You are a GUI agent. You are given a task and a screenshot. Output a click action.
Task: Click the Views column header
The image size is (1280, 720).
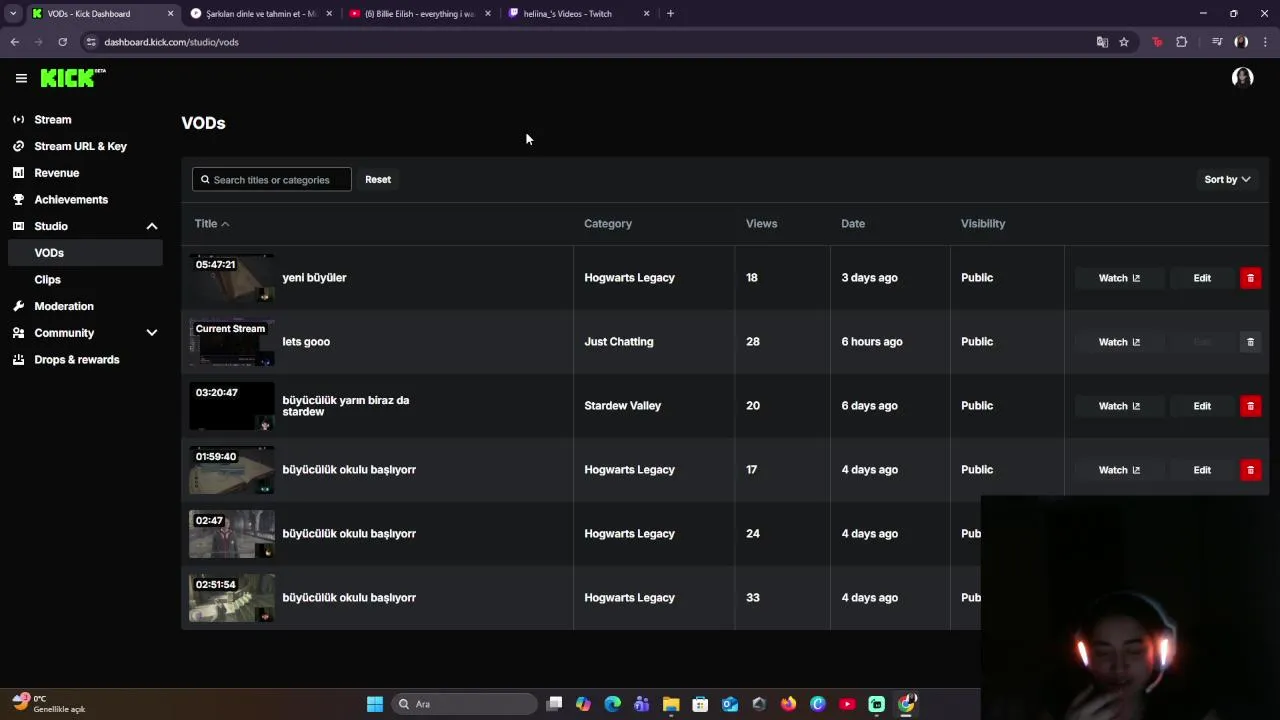tap(761, 224)
